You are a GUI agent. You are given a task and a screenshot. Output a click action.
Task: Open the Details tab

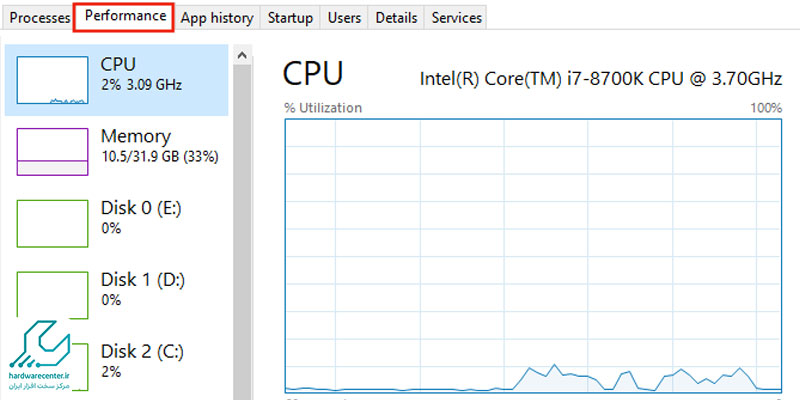tap(396, 18)
